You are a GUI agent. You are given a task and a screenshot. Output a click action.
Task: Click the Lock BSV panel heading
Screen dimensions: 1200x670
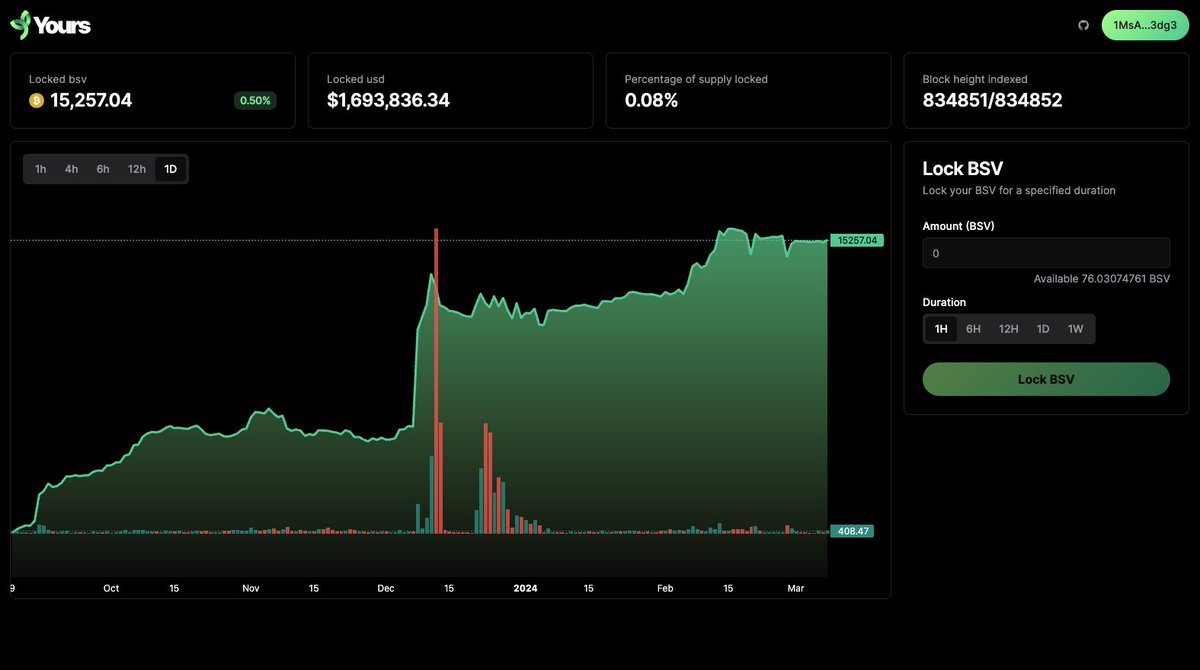[962, 168]
